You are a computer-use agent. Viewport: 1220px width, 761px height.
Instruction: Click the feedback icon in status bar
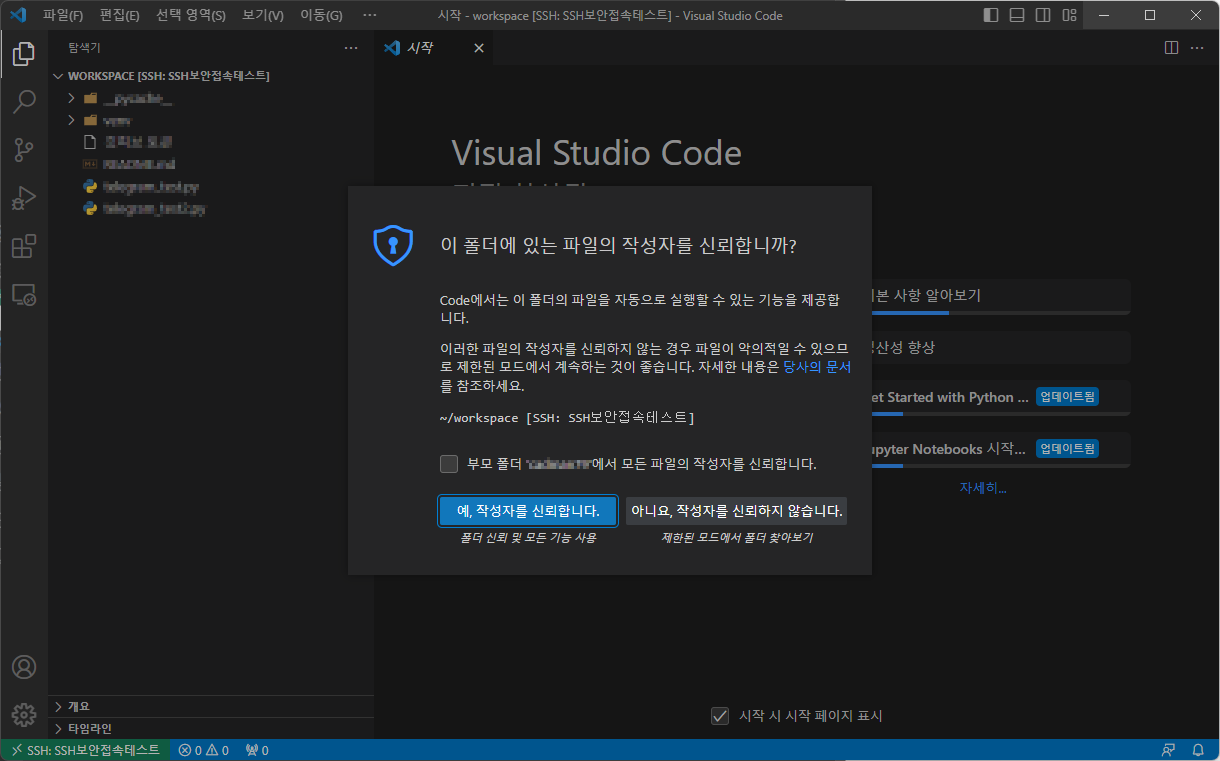[1168, 750]
